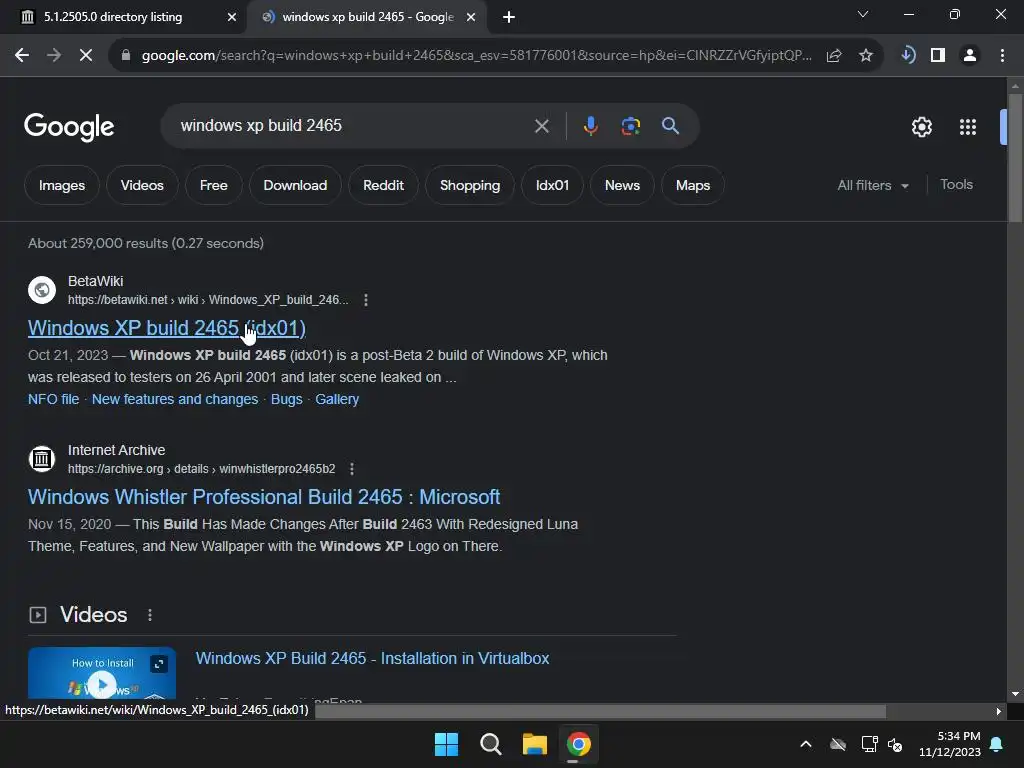Open New features and changes link
This screenshot has width=1024, height=768.
(175, 399)
